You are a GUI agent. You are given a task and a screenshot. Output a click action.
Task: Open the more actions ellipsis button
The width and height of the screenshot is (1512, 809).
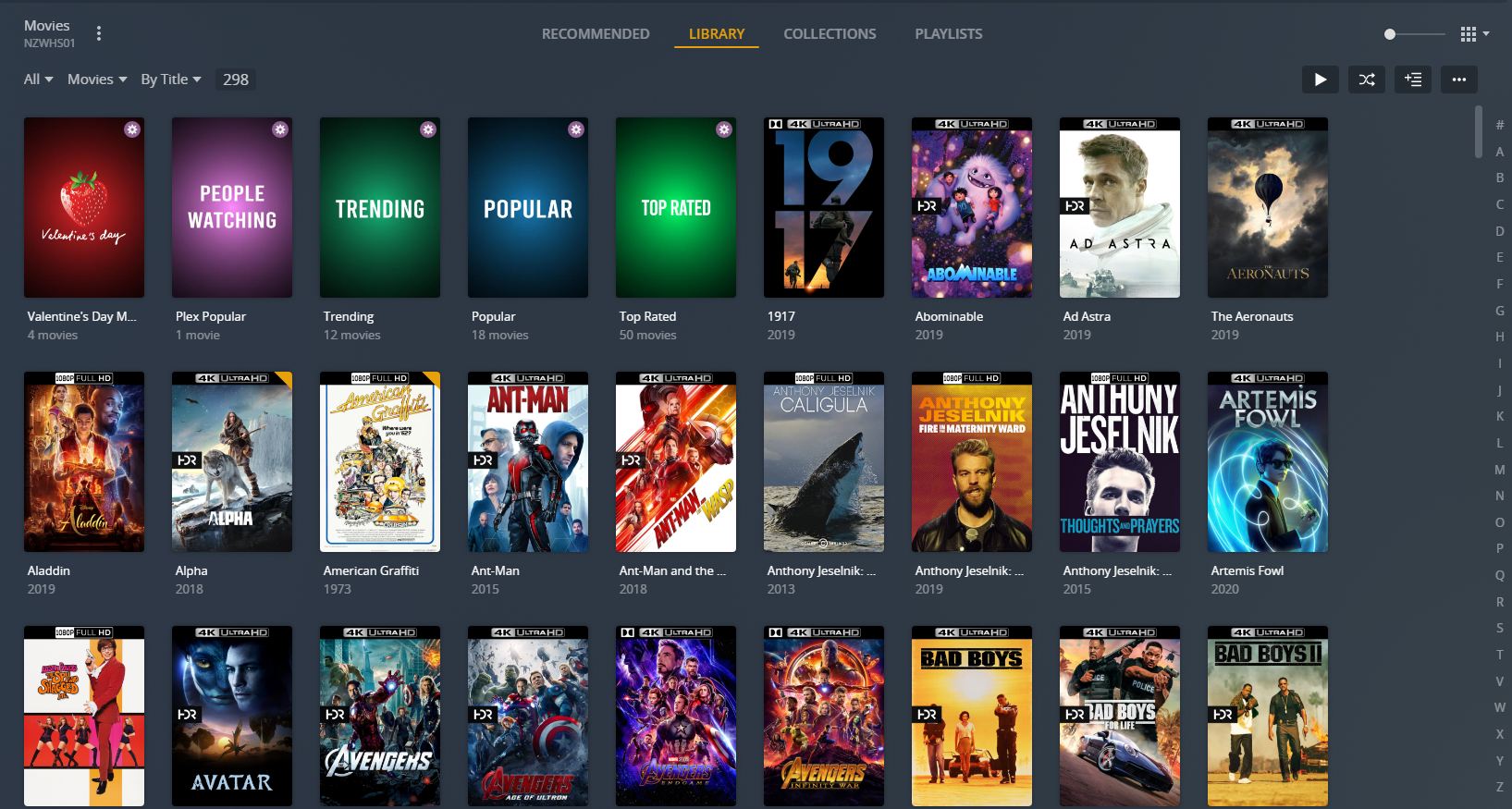pyautogui.click(x=1458, y=80)
